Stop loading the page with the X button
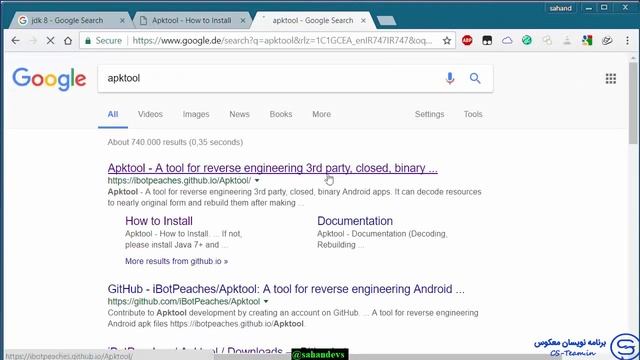The image size is (640, 360). pos(50,40)
